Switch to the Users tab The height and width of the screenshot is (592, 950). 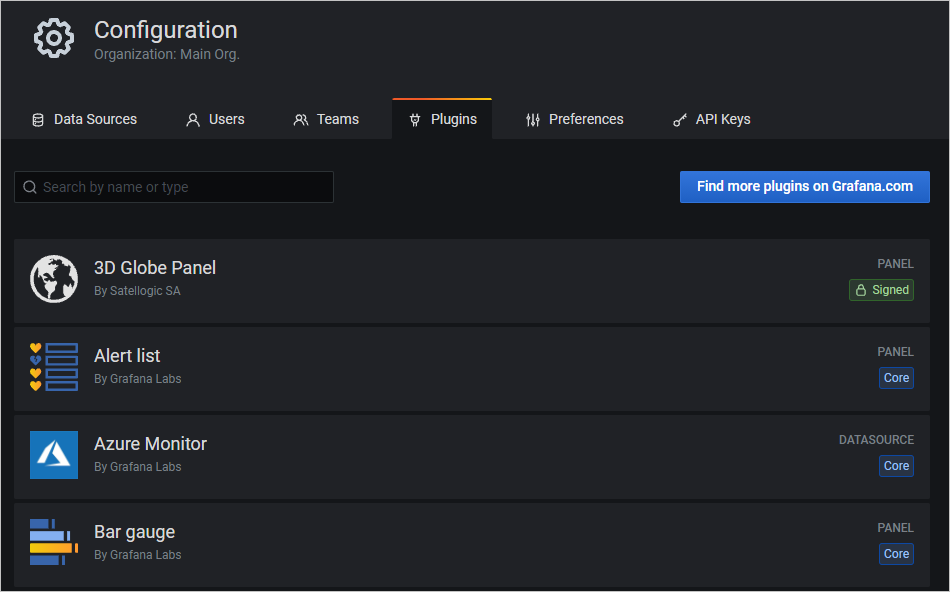[x=215, y=119]
